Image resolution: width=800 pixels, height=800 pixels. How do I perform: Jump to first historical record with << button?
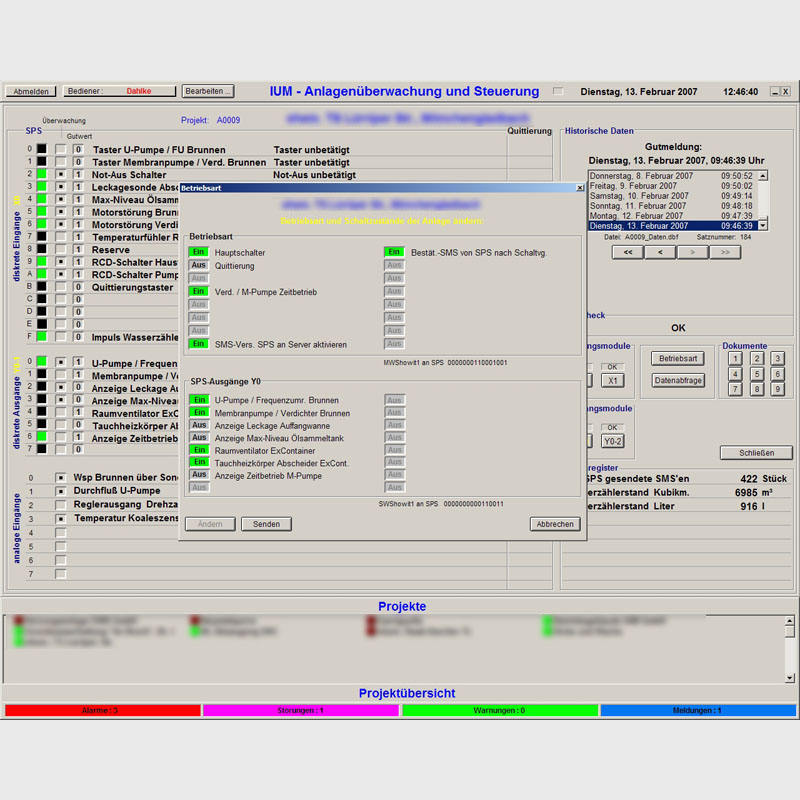(x=627, y=253)
